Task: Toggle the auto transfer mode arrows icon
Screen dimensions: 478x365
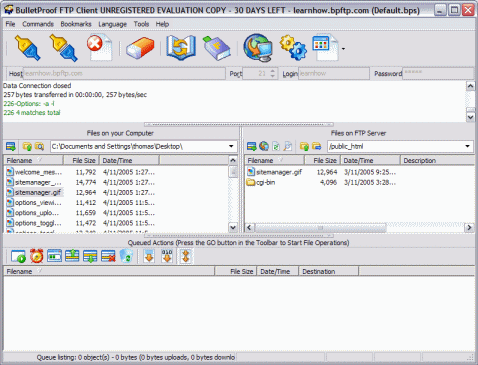Action: pos(186,256)
